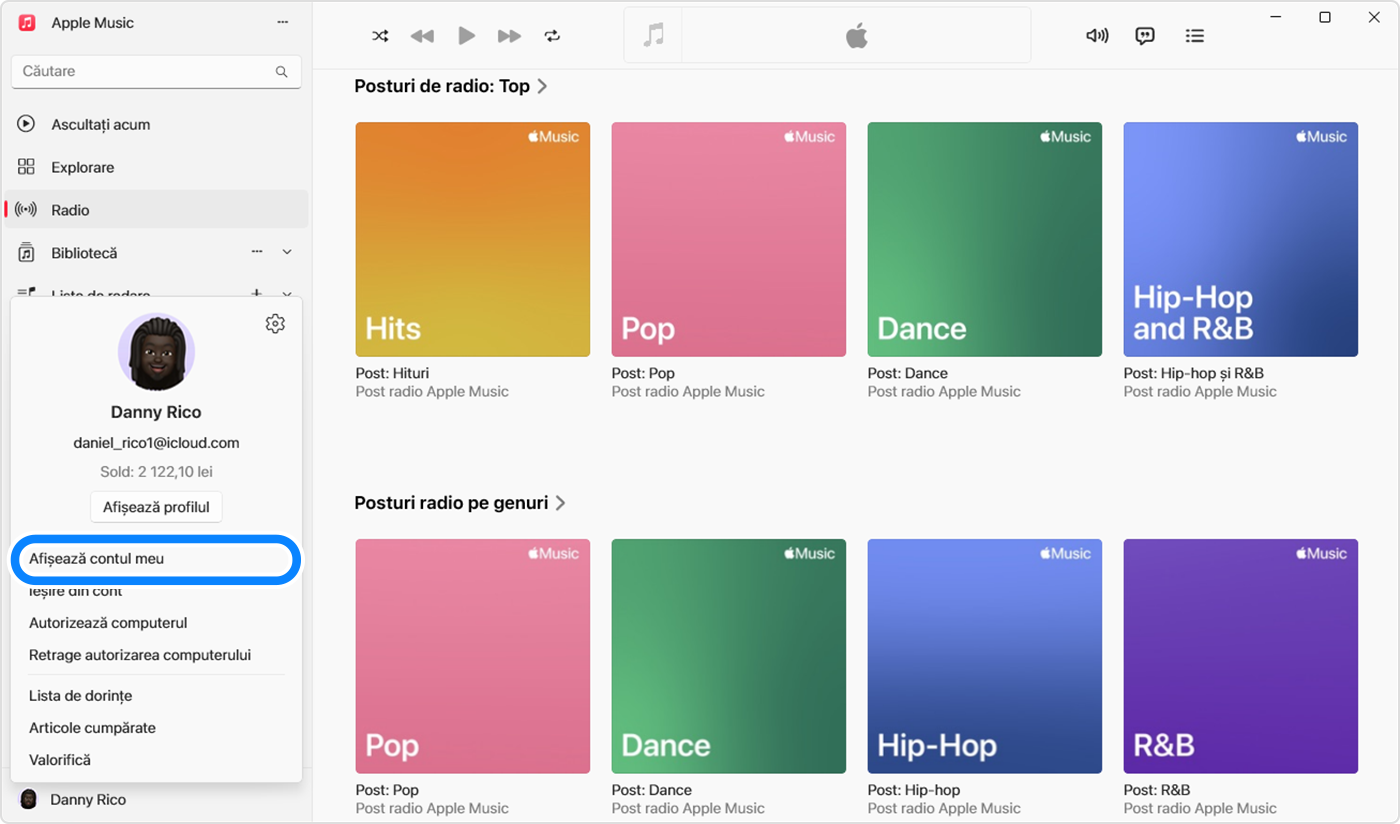
Task: Open Bibliotecă more options
Action: pyautogui.click(x=257, y=252)
